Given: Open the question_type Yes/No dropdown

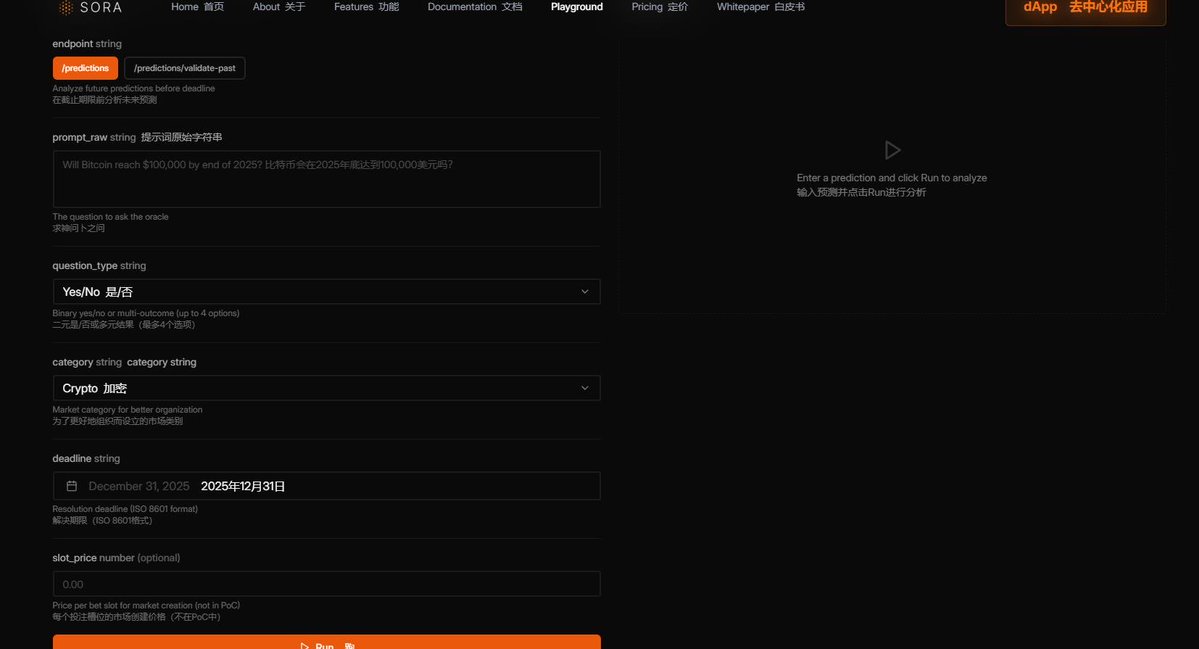Looking at the screenshot, I should click(x=327, y=291).
